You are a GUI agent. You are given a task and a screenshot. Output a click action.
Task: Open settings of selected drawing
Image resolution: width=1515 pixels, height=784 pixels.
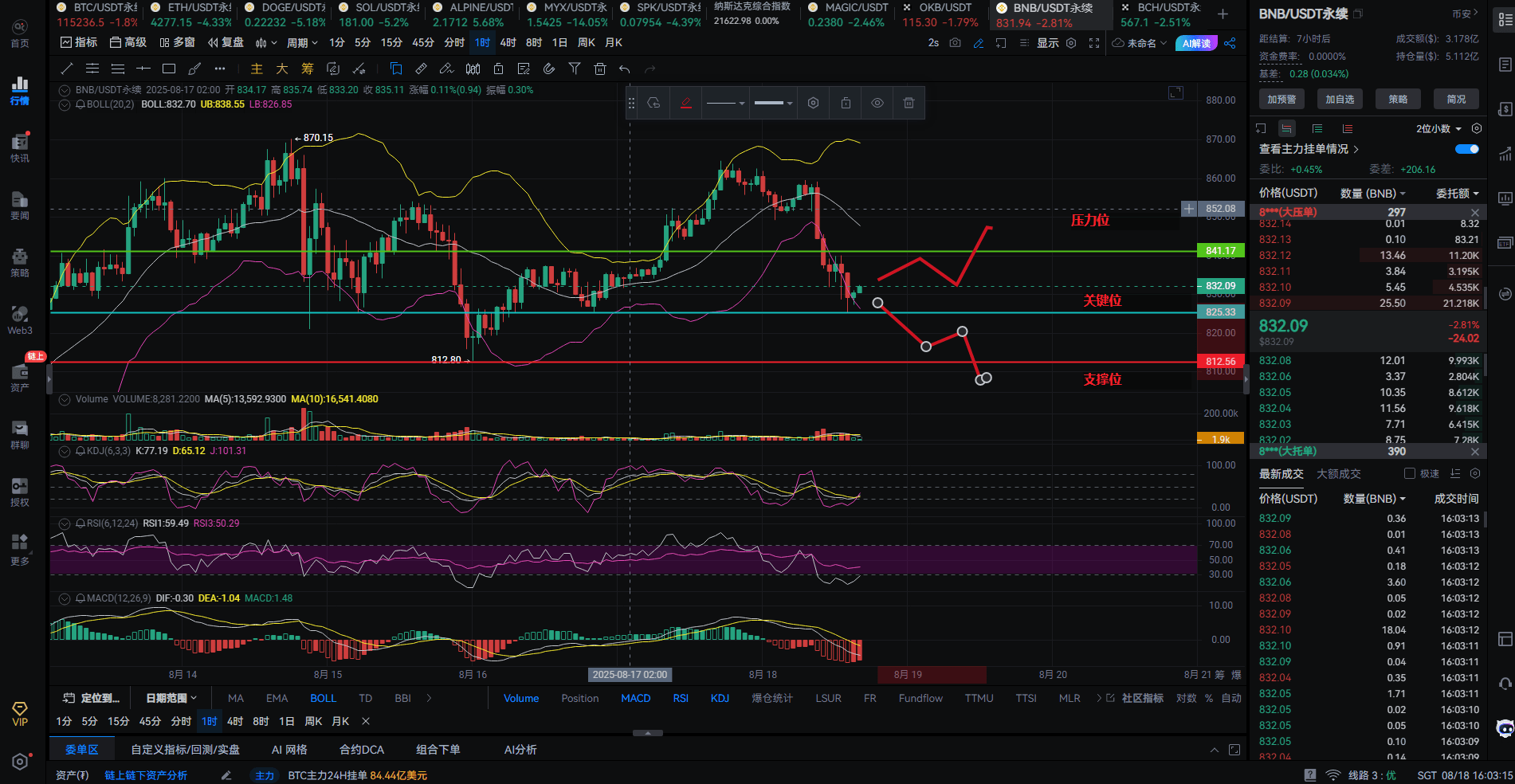tap(813, 103)
